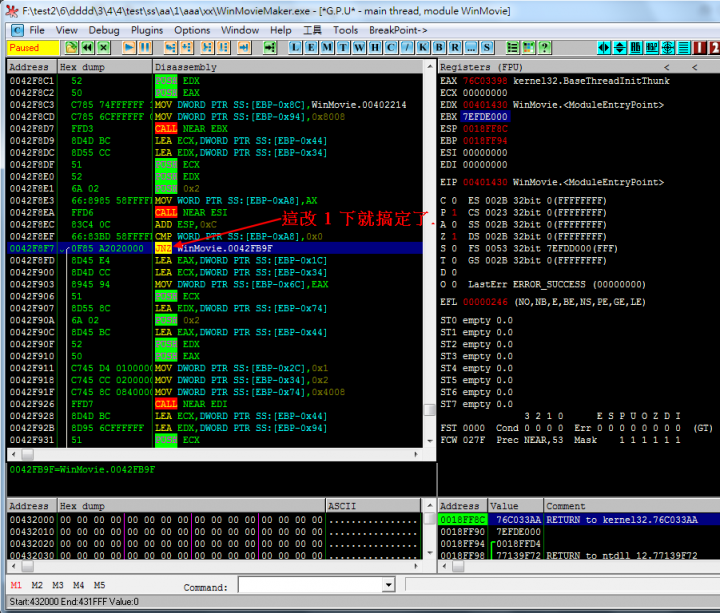Open the View menu

click(x=67, y=30)
